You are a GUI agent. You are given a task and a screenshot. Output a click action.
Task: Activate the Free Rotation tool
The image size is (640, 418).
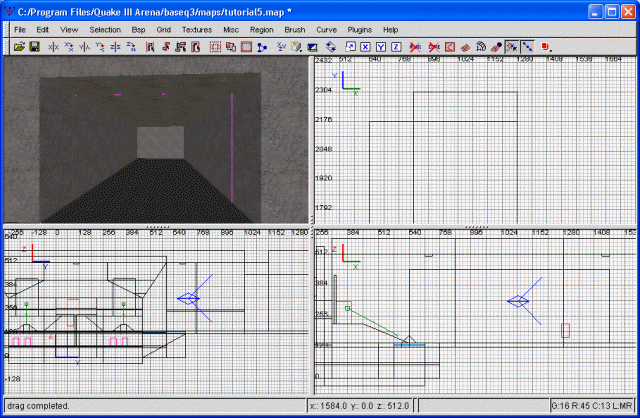[x=331, y=47]
